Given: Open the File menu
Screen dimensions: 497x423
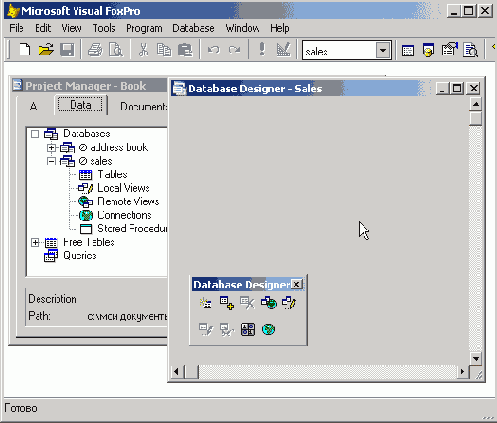Looking at the screenshot, I should (16, 28).
